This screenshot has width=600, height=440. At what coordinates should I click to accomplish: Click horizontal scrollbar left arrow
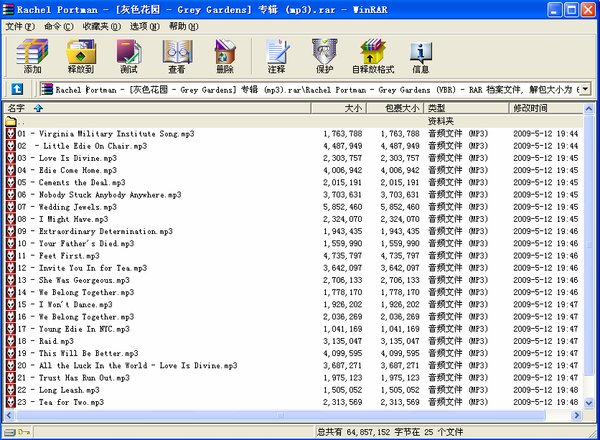tap(10, 415)
